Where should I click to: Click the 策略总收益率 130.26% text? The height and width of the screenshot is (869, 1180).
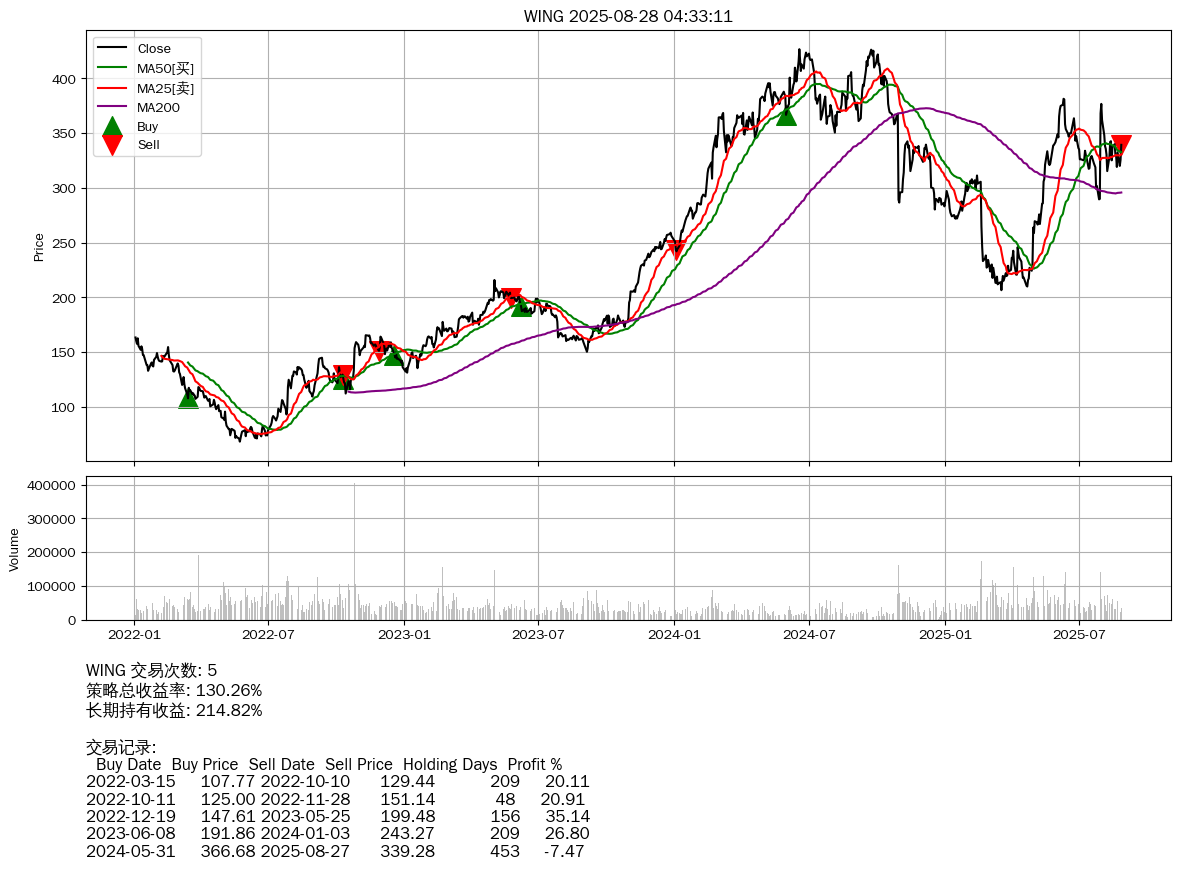click(174, 690)
